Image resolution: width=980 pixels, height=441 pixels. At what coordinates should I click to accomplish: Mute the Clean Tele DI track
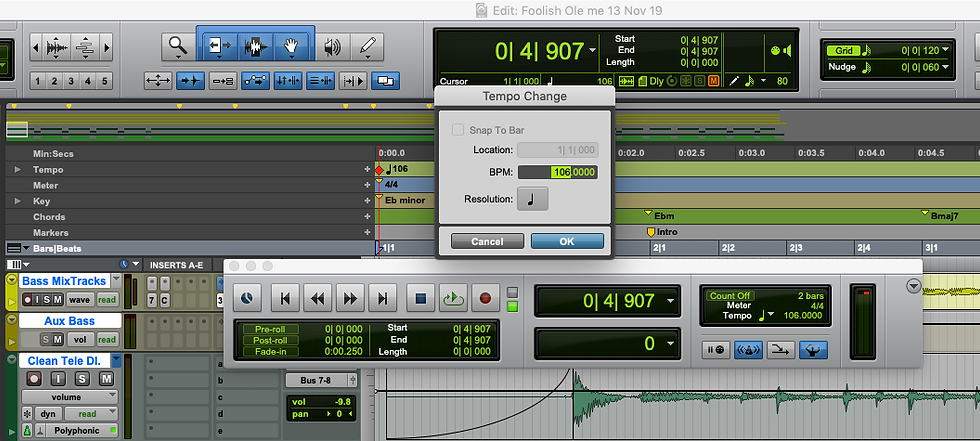point(106,379)
